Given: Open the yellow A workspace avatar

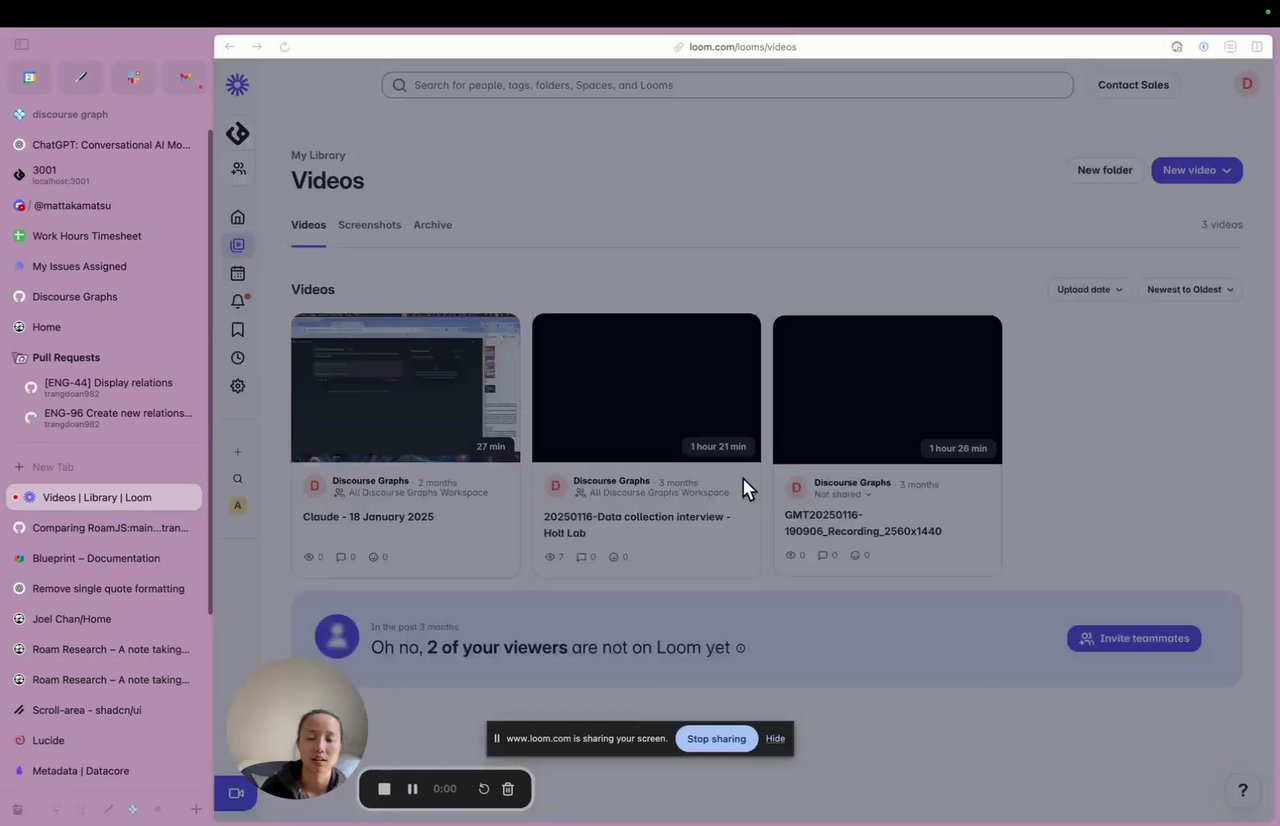Looking at the screenshot, I should 238,505.
